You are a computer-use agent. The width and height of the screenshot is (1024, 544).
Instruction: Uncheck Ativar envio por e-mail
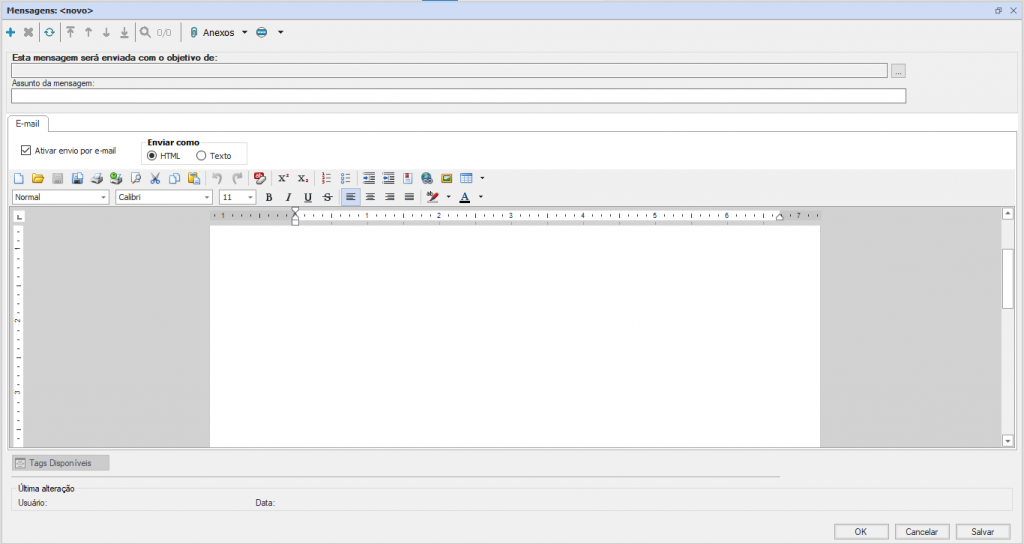pos(26,151)
